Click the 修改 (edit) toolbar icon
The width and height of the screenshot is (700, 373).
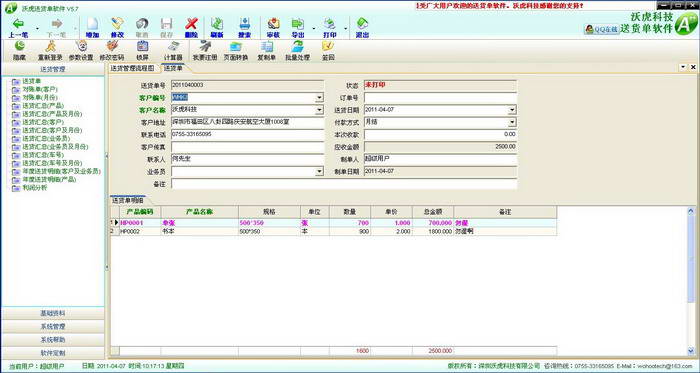point(117,28)
